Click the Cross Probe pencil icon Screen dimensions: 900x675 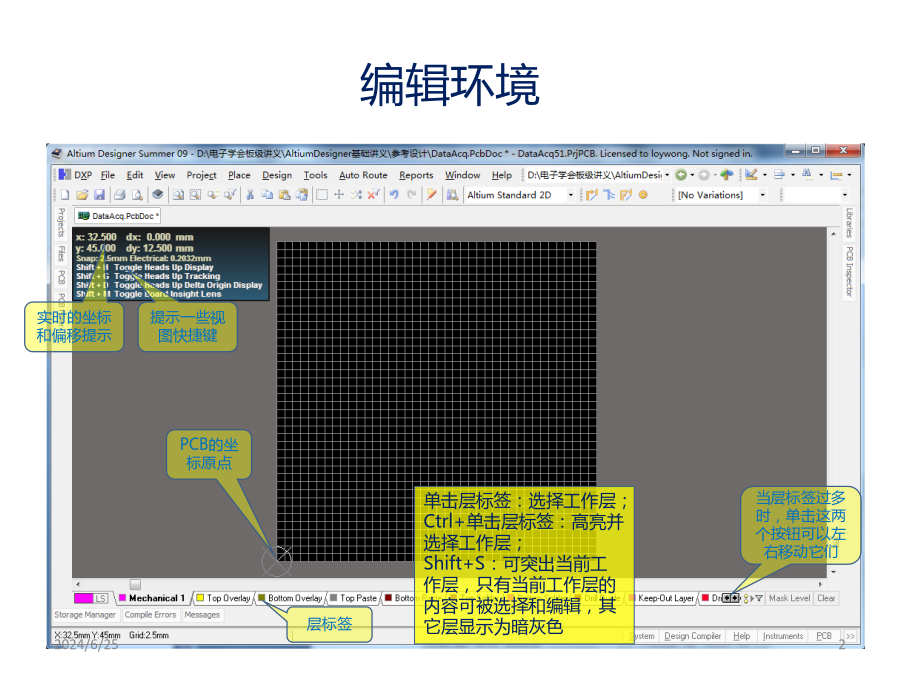(432, 195)
